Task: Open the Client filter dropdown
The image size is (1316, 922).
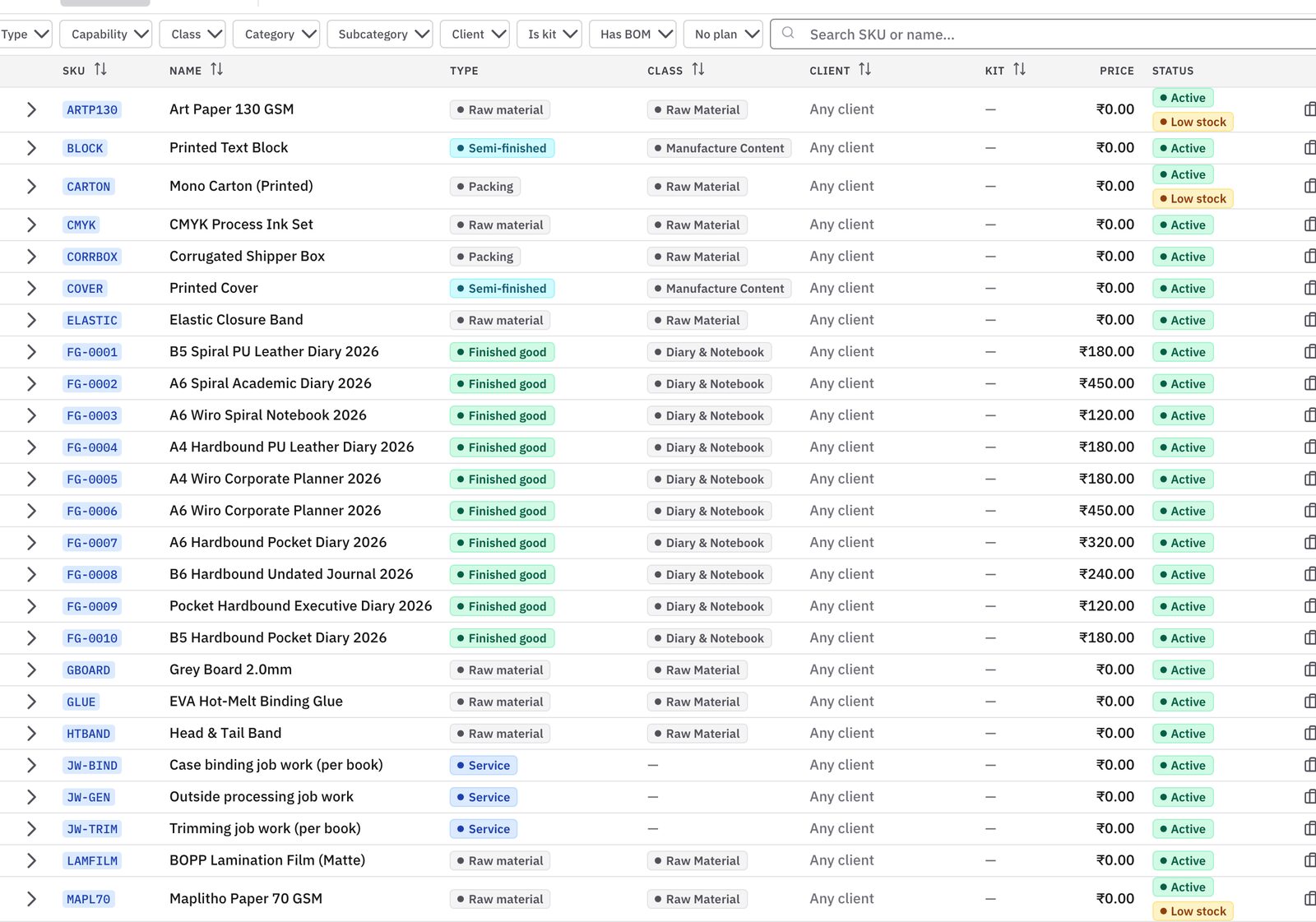Action: (475, 34)
